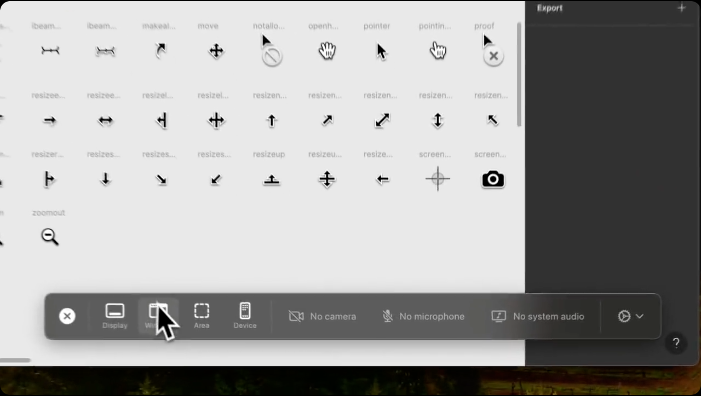Image resolution: width=701 pixels, height=396 pixels.
Task: Choose Display capture mode
Action: click(x=115, y=316)
